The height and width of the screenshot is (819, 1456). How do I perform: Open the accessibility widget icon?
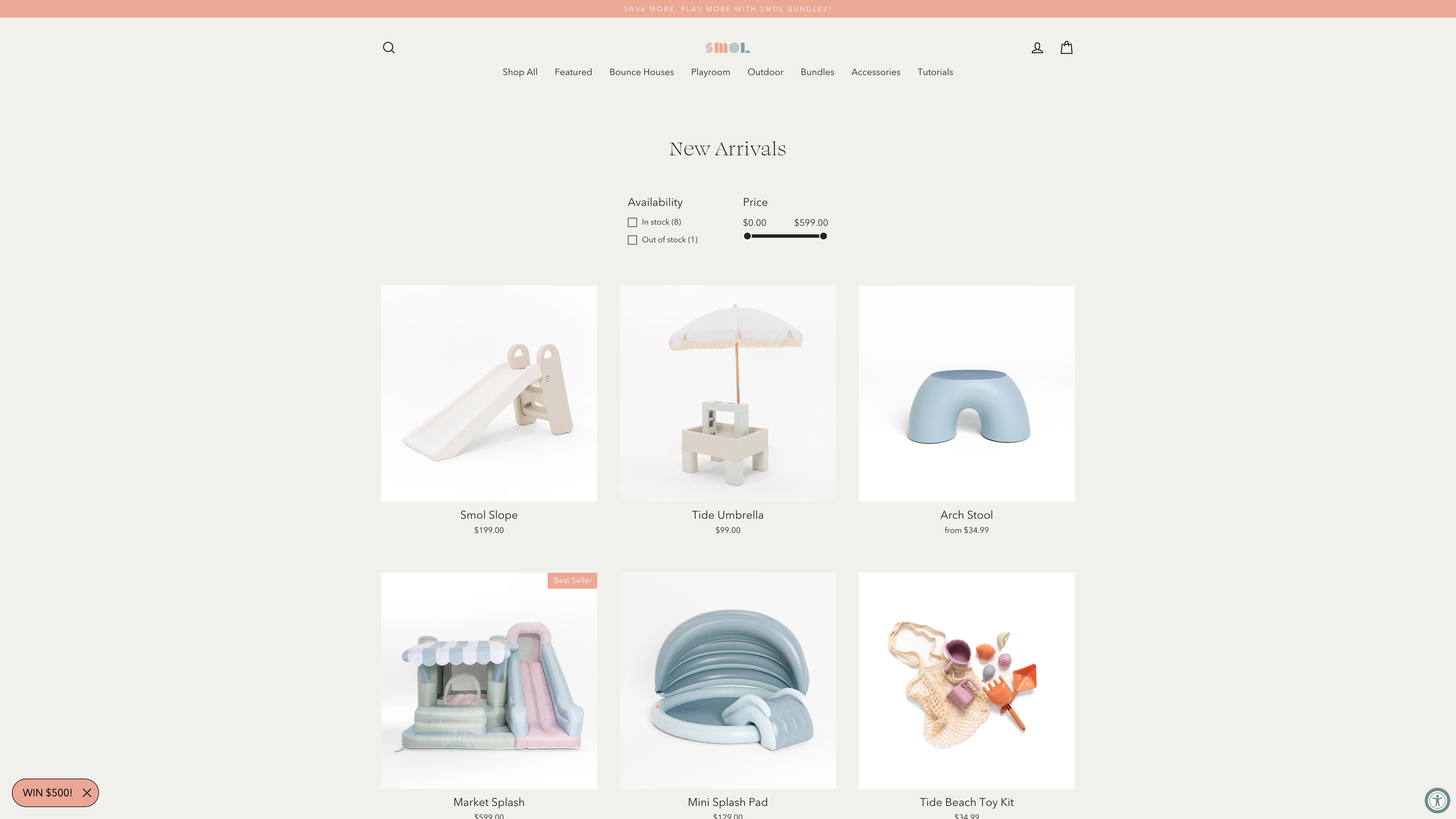1437,800
